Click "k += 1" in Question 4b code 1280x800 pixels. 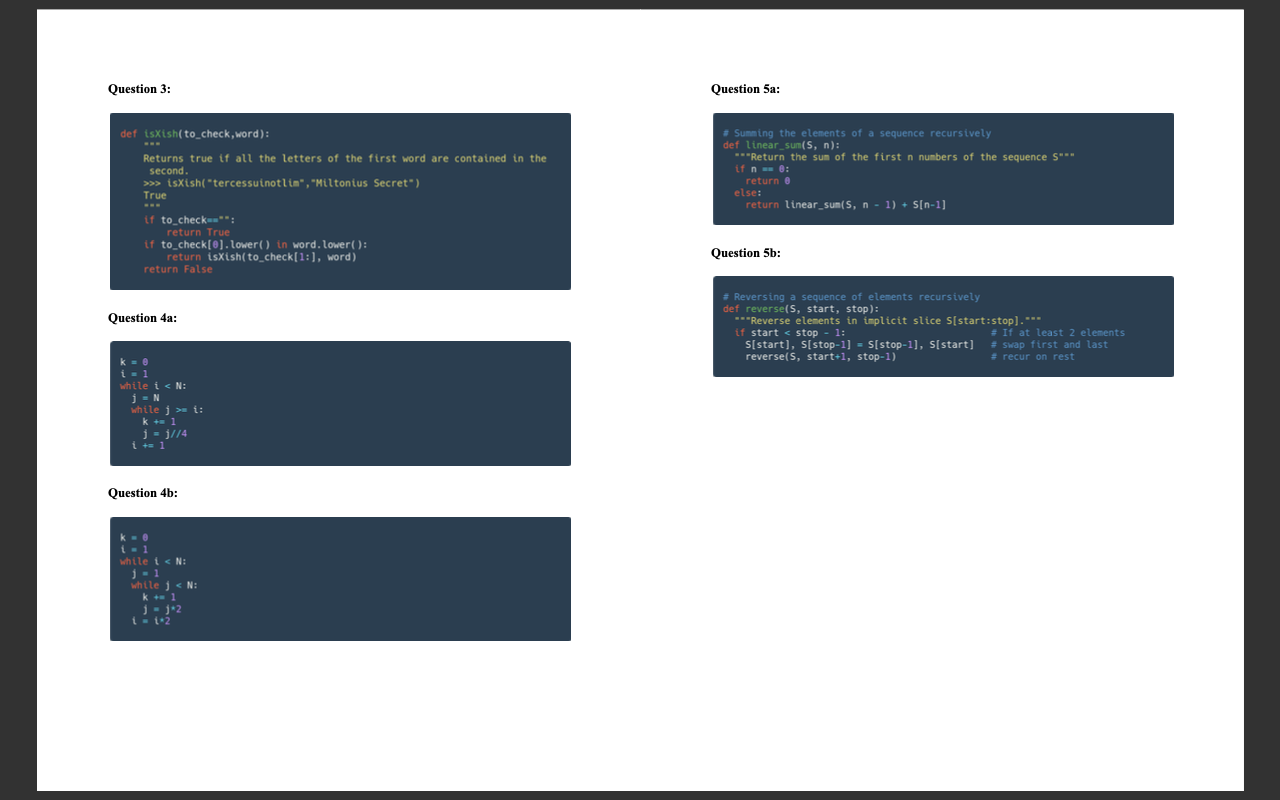(160, 597)
